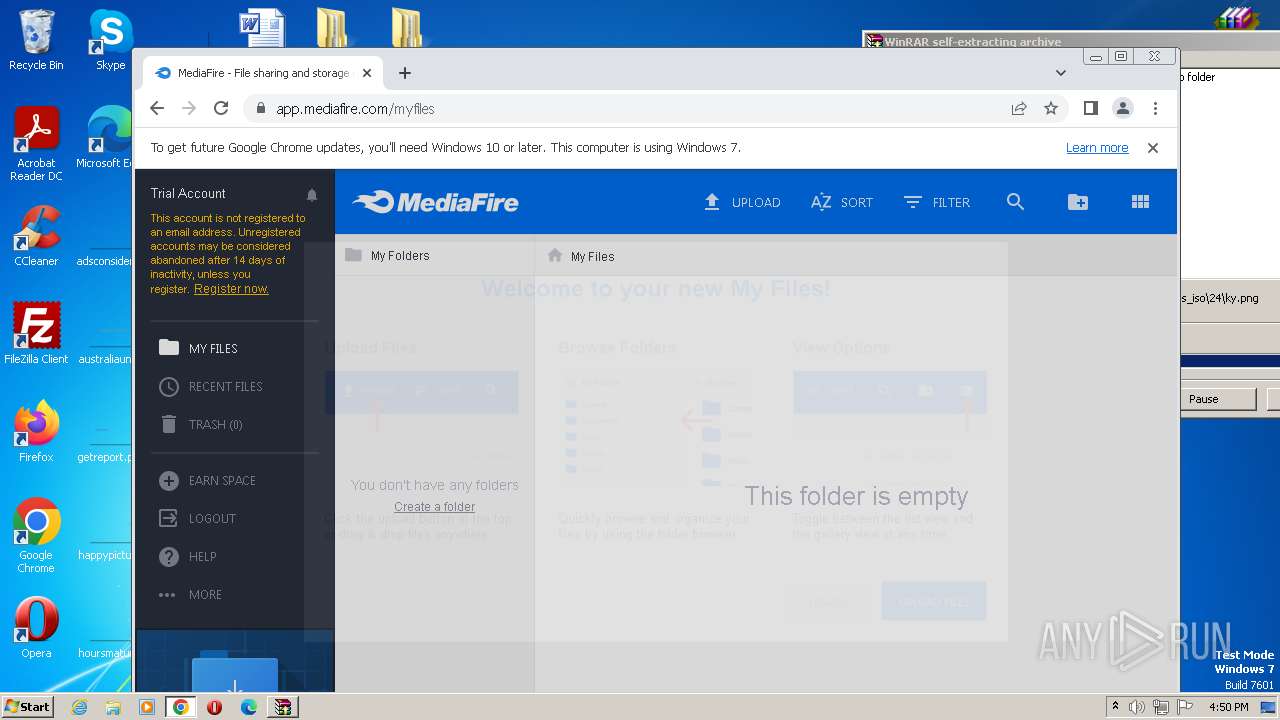Click the Learn more link
This screenshot has height=720, width=1280.
1097,148
